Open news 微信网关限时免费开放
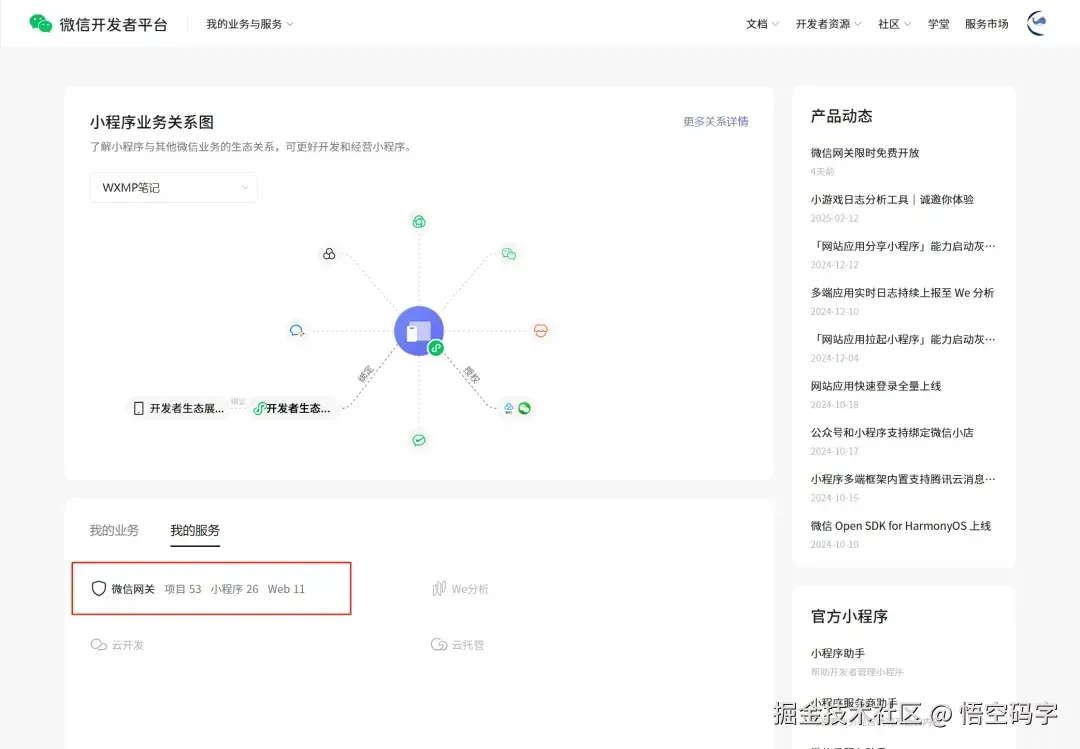The width and height of the screenshot is (1080, 749). 865,153
